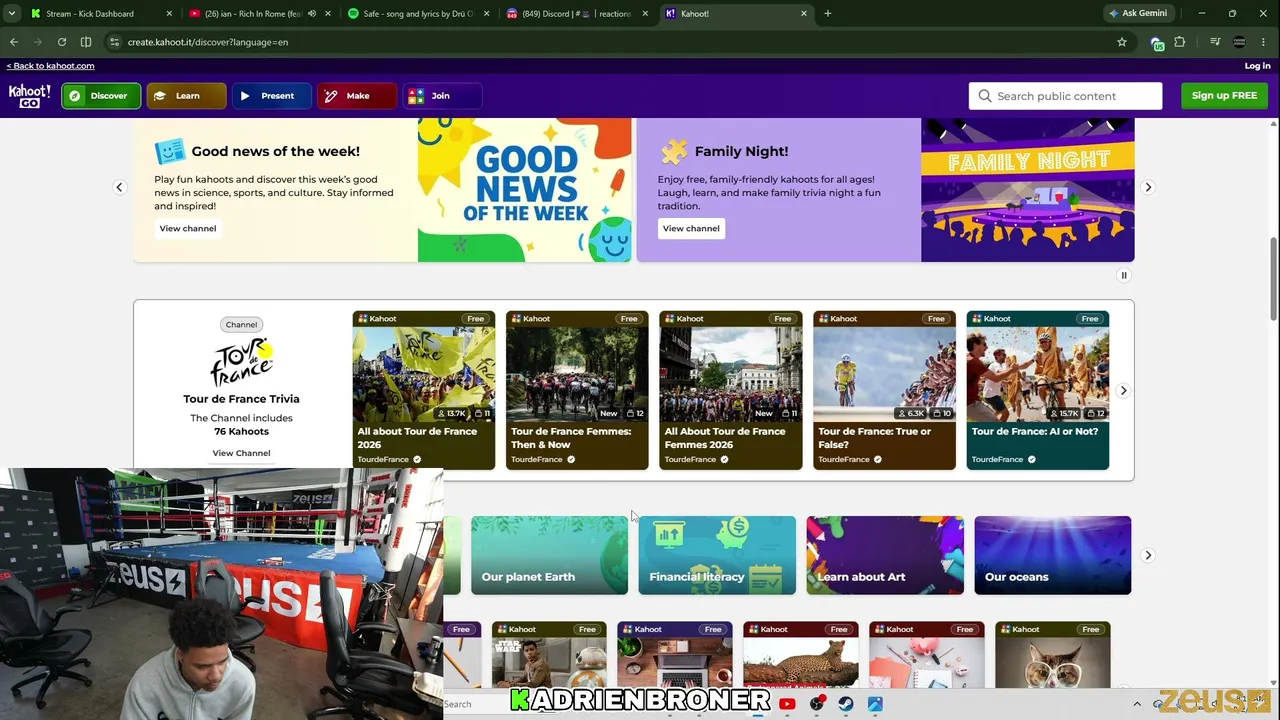Viewport: 1280px width, 720px height.
Task: View the Family Night channel
Action: coord(691,228)
